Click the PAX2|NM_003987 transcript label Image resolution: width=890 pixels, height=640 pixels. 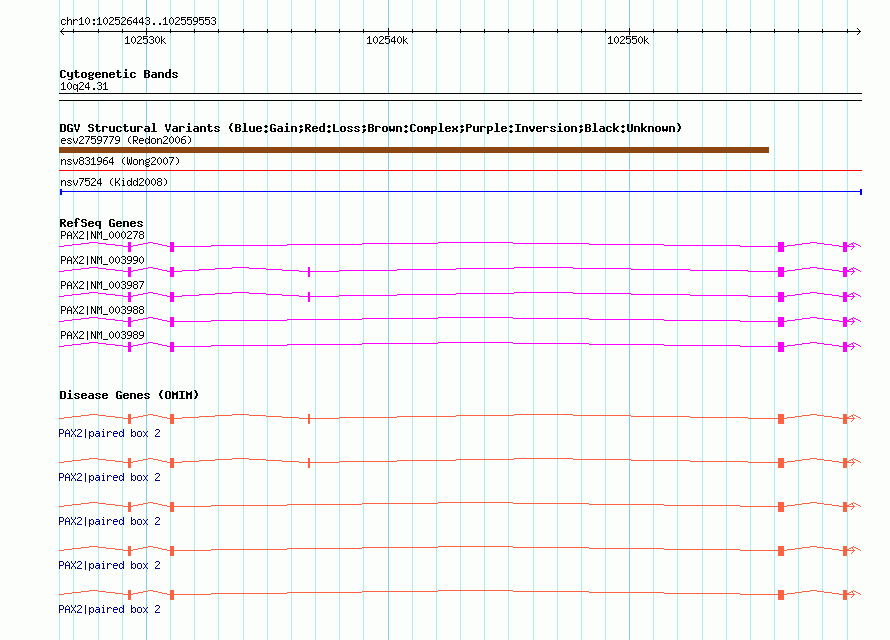[102, 285]
